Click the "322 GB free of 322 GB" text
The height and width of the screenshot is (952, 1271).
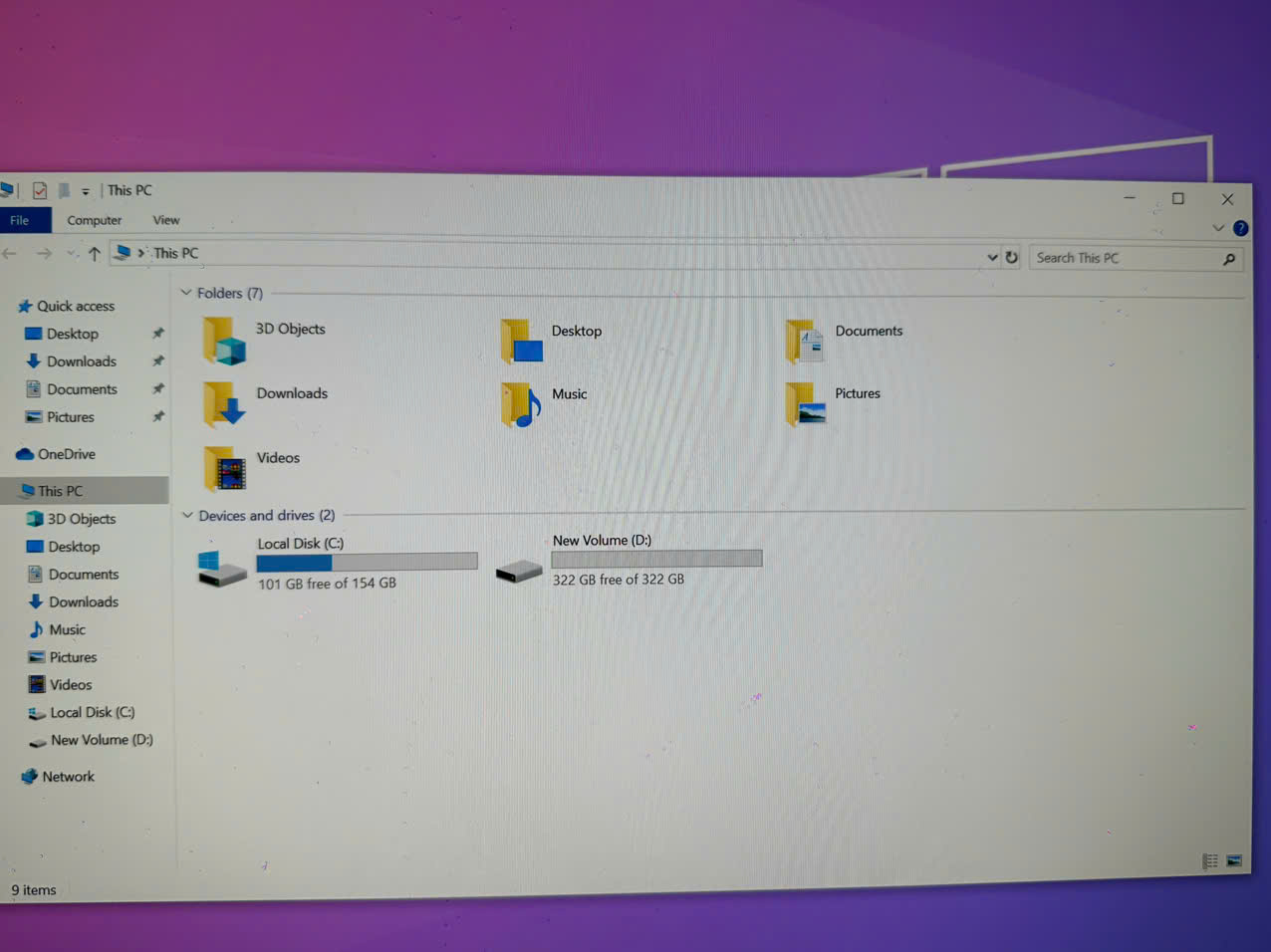(x=619, y=580)
